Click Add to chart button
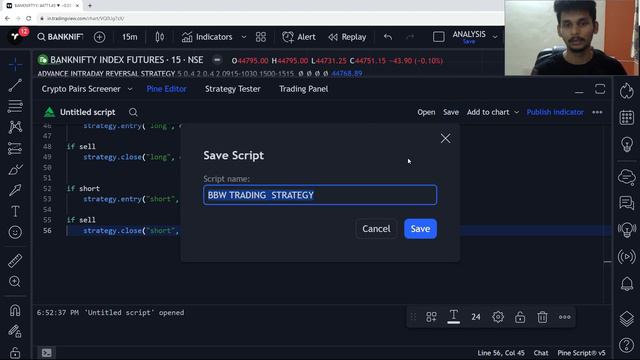The width and height of the screenshot is (640, 360). (x=488, y=112)
